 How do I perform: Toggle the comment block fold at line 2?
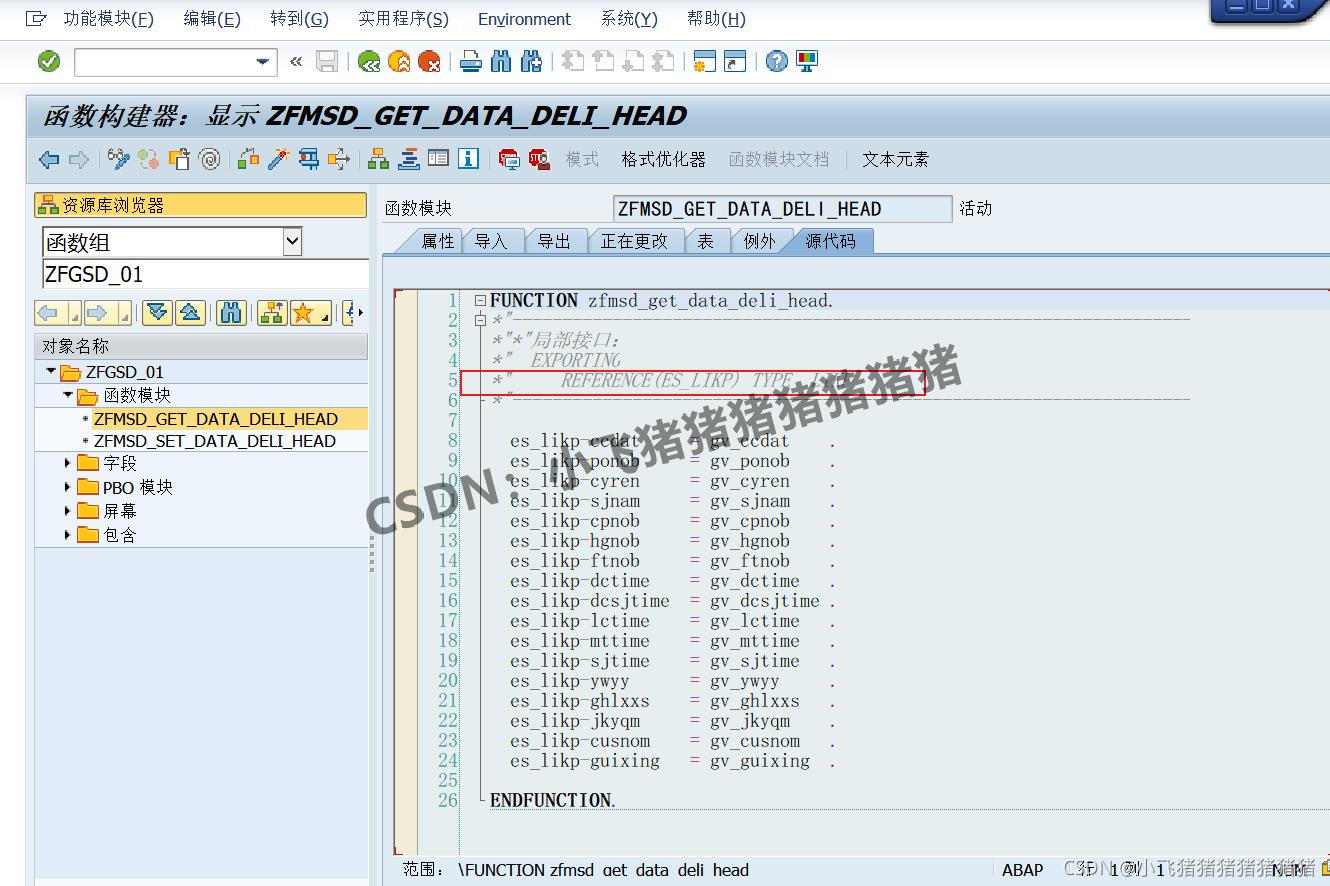[480, 320]
